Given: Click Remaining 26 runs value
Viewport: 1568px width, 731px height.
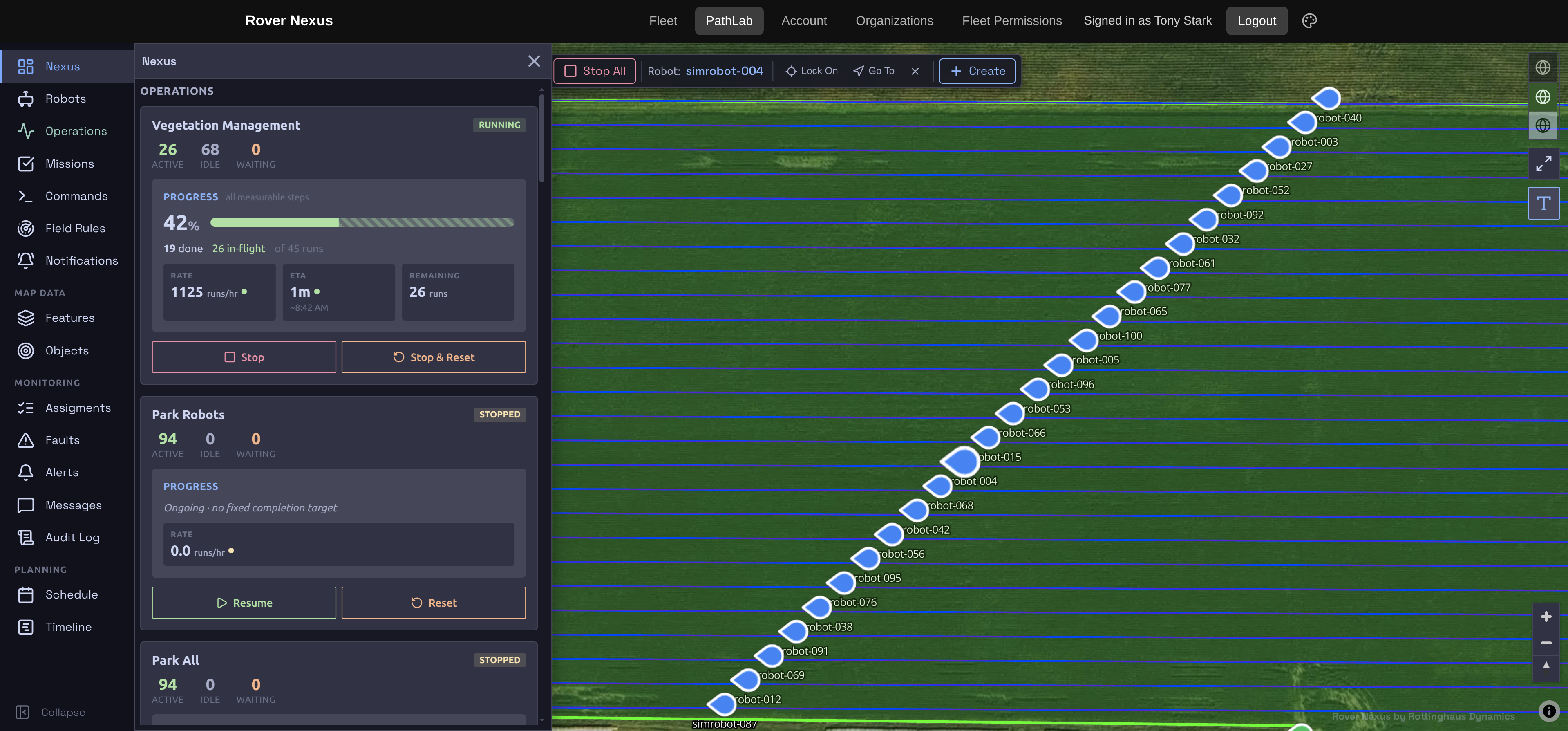Looking at the screenshot, I should coord(428,292).
